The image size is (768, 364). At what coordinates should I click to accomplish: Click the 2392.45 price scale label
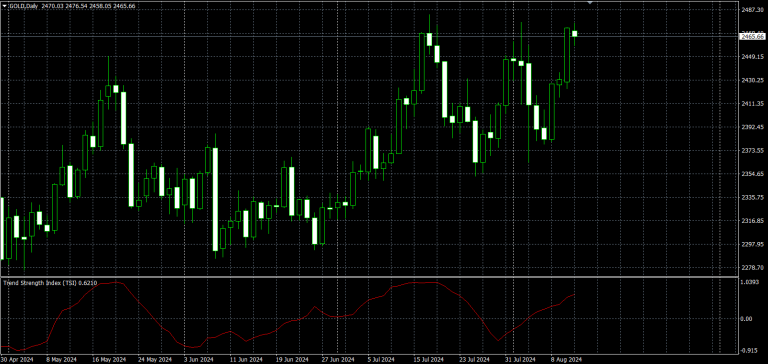click(x=753, y=127)
